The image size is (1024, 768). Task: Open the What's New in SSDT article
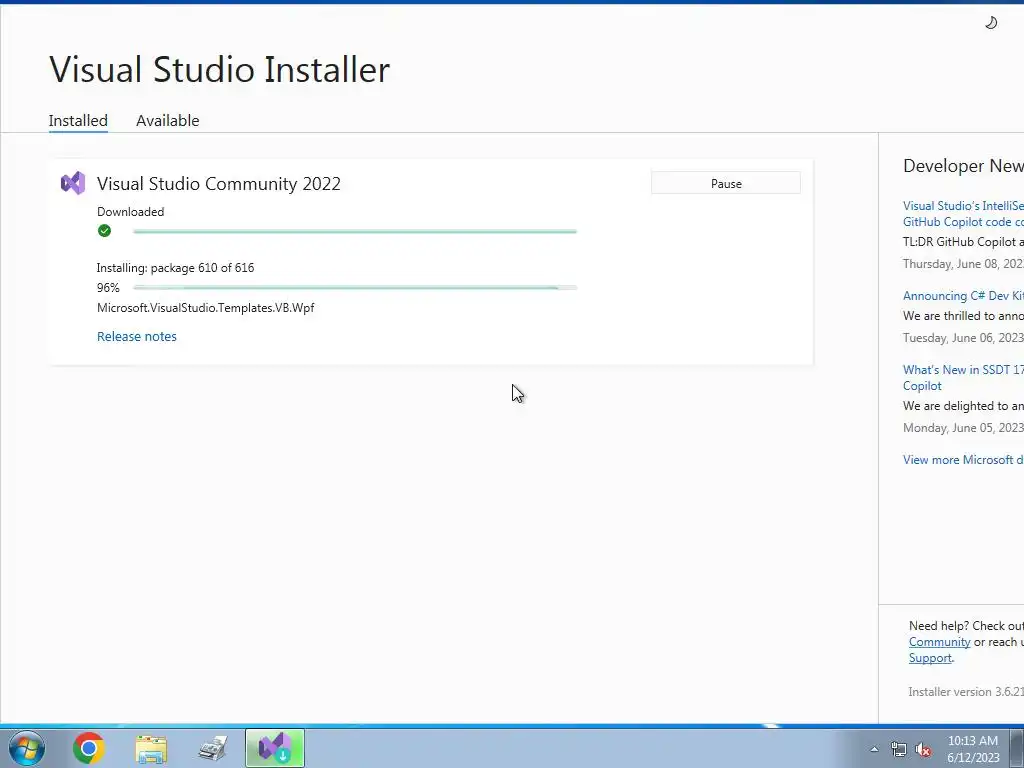point(963,377)
